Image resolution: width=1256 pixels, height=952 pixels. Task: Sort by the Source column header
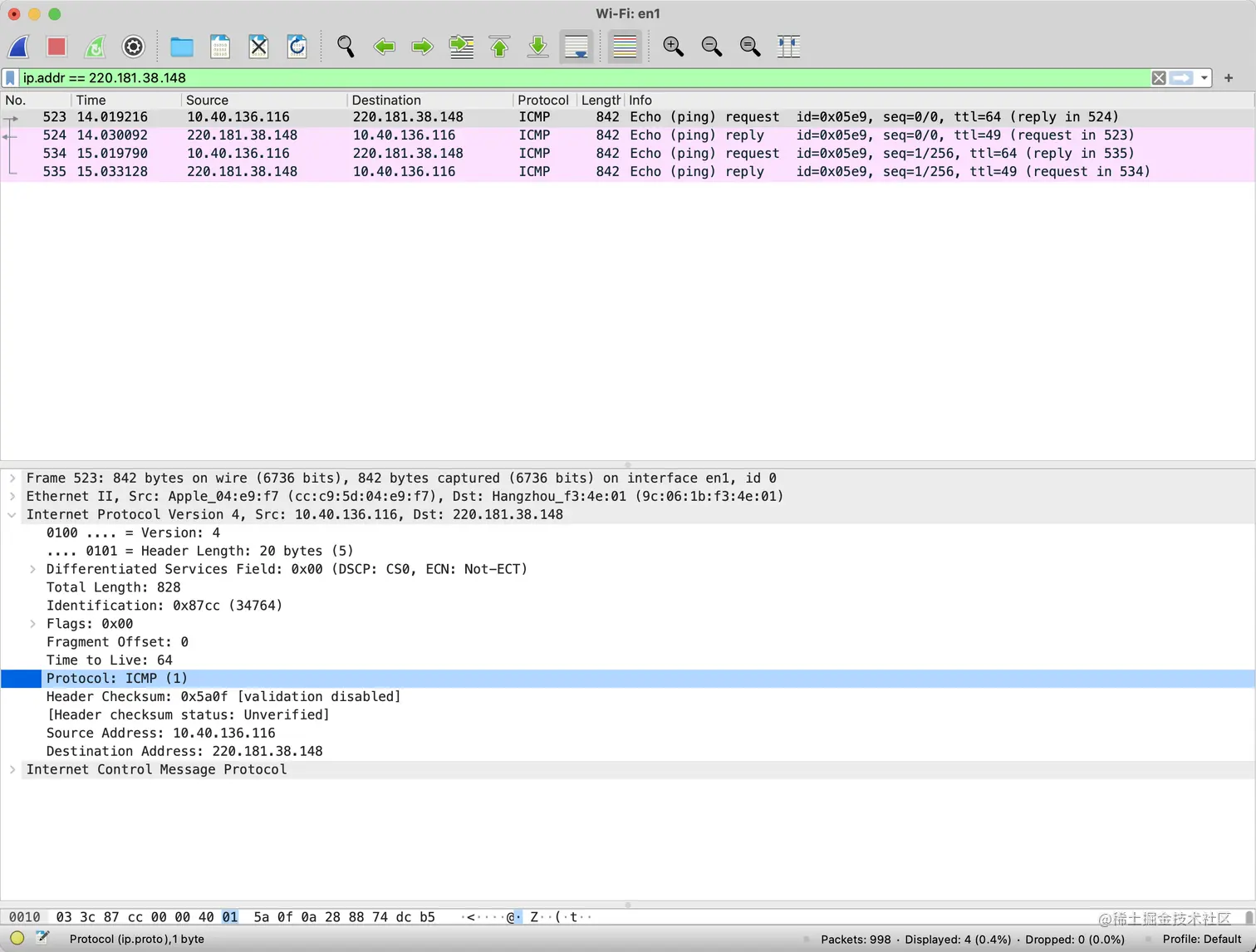pyautogui.click(x=264, y=100)
